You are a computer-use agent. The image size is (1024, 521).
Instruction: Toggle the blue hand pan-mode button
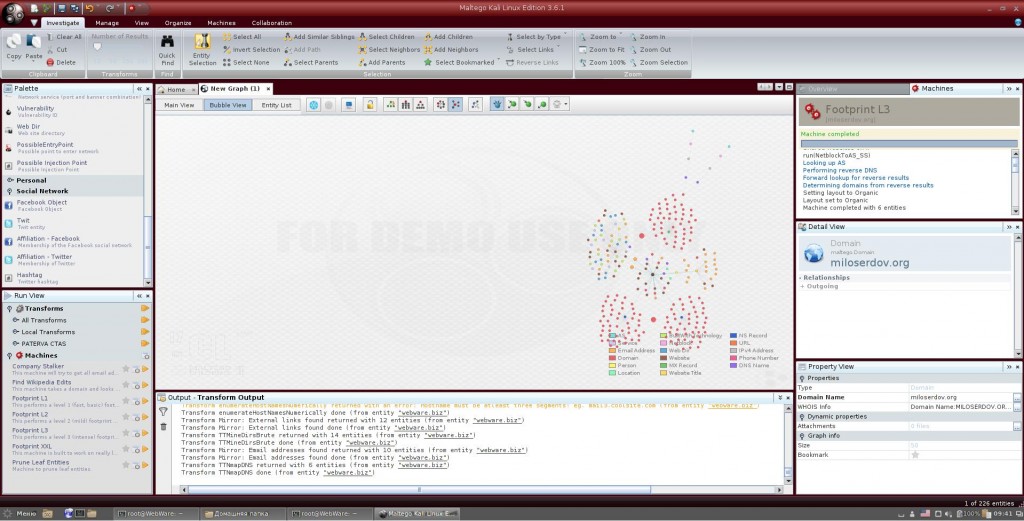point(497,104)
